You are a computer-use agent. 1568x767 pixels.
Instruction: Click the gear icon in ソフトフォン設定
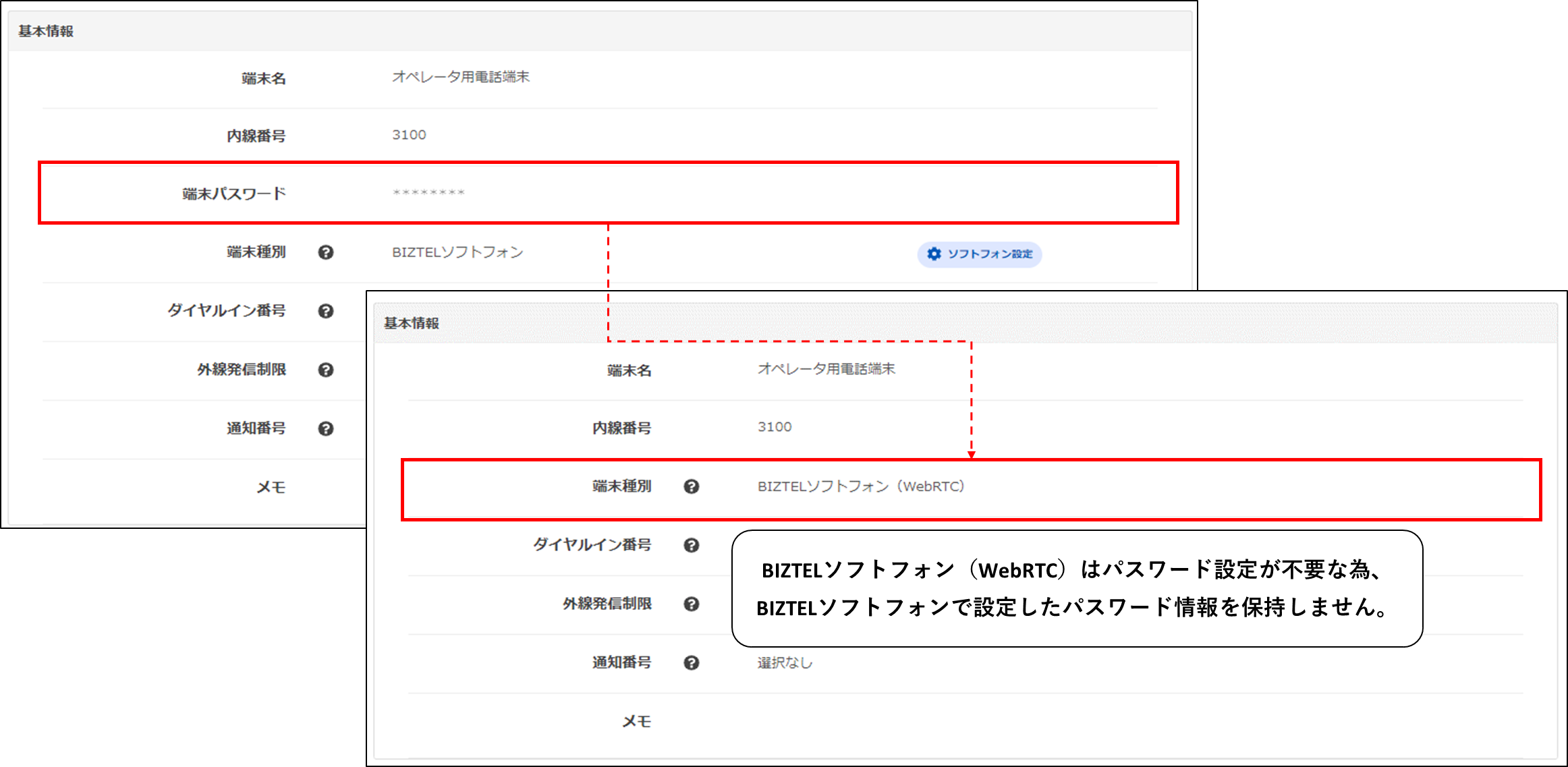coord(934,254)
